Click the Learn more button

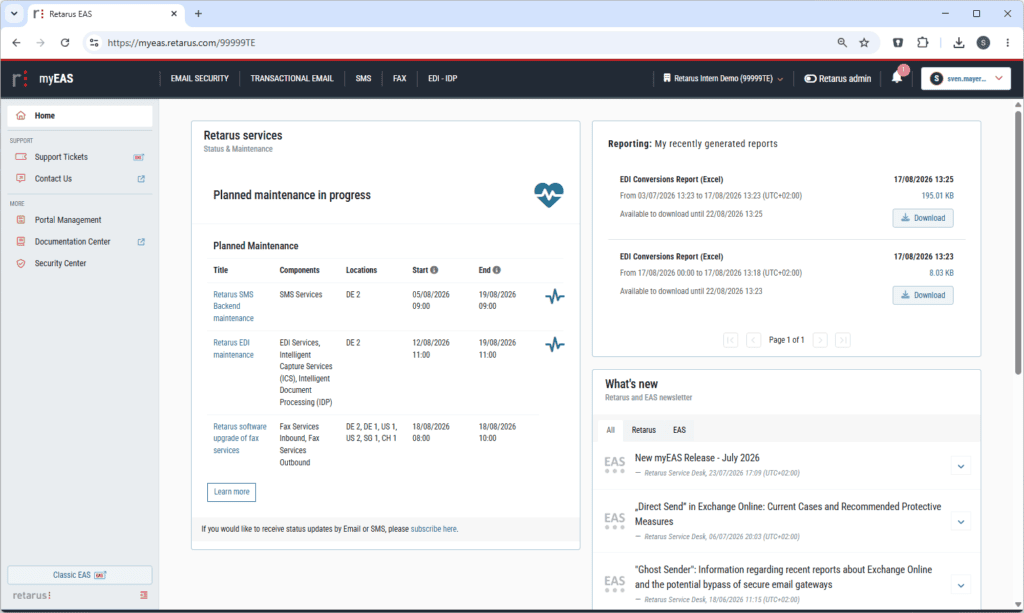231,492
